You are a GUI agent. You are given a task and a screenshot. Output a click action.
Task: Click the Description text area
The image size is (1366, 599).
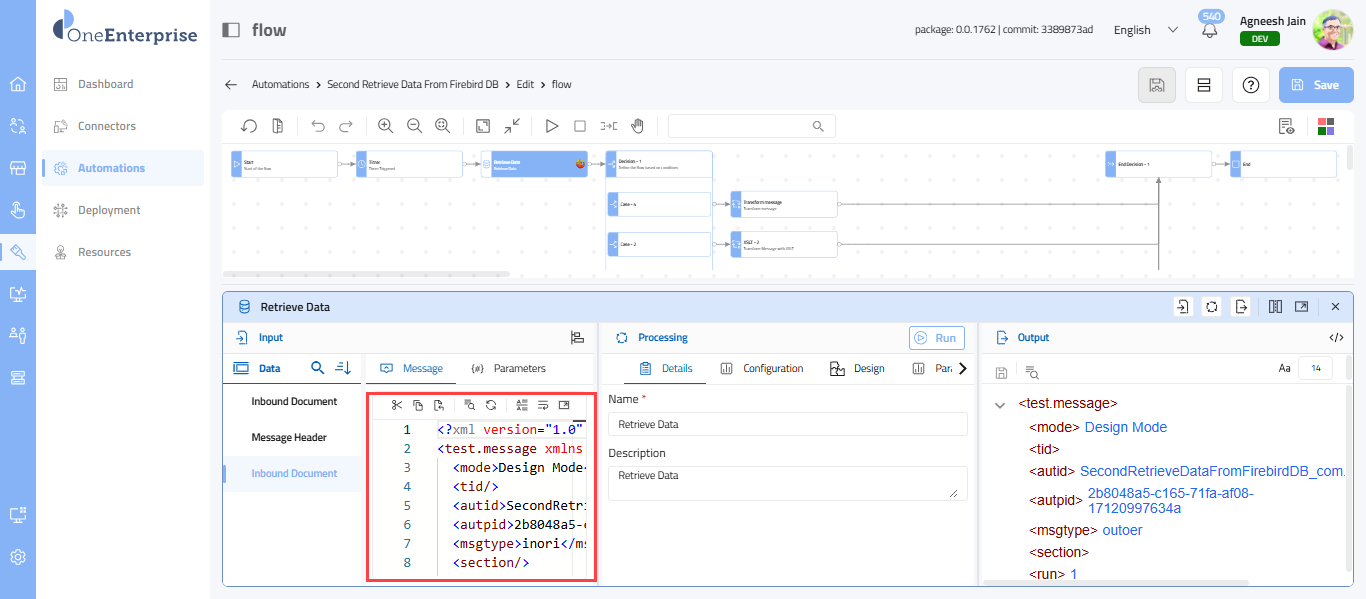(786, 483)
